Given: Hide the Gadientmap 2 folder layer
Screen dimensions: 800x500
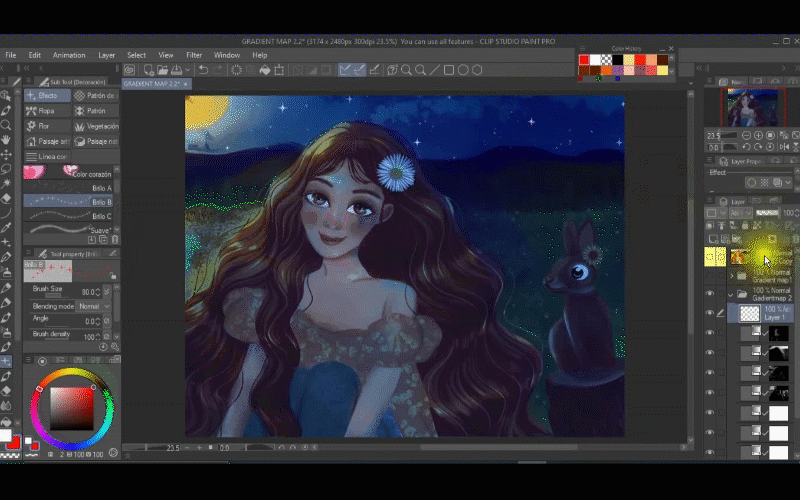Looking at the screenshot, I should click(x=710, y=295).
